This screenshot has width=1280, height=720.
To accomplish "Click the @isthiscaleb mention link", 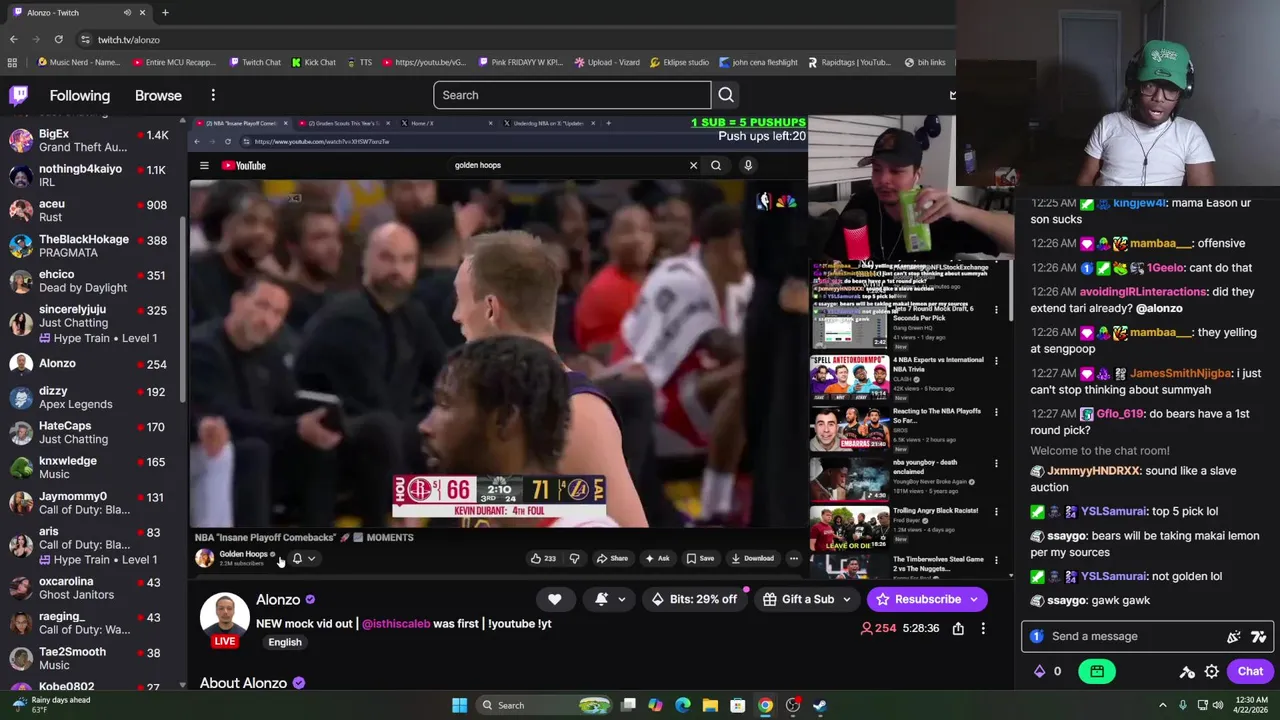I will [396, 623].
